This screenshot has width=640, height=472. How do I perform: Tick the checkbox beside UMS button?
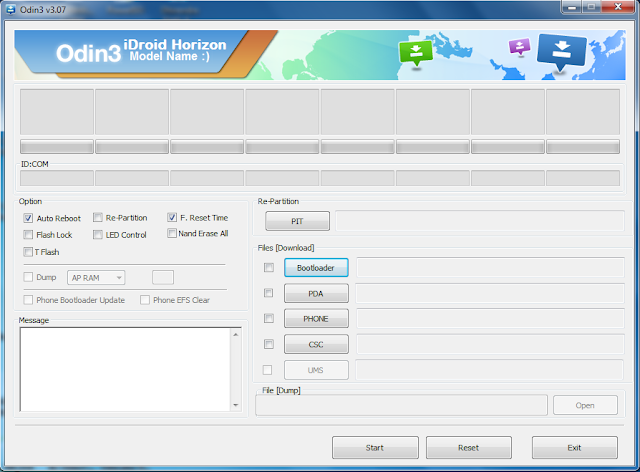tap(267, 370)
